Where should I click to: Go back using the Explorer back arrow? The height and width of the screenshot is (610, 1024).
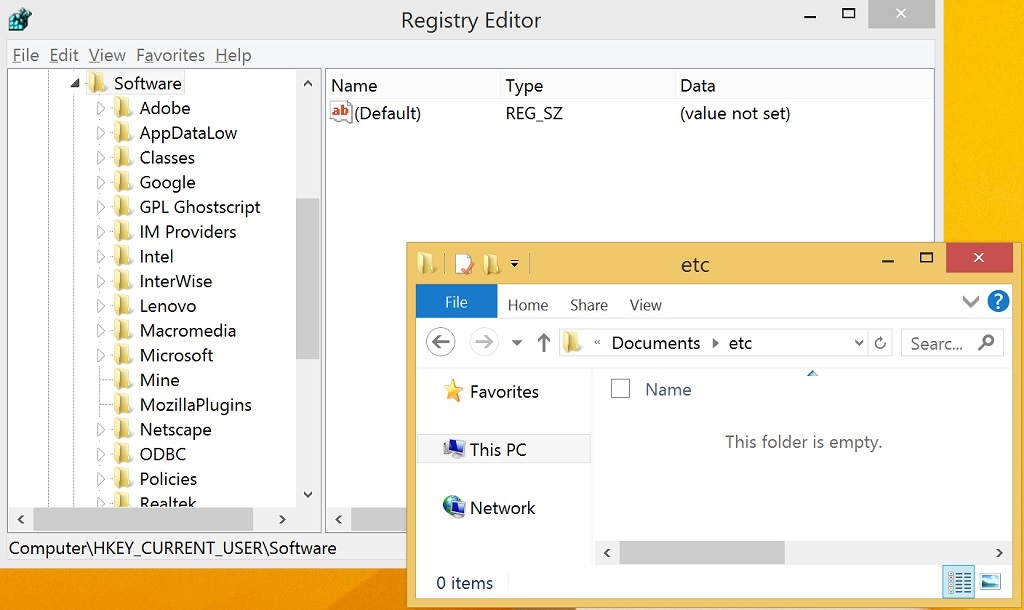[441, 342]
